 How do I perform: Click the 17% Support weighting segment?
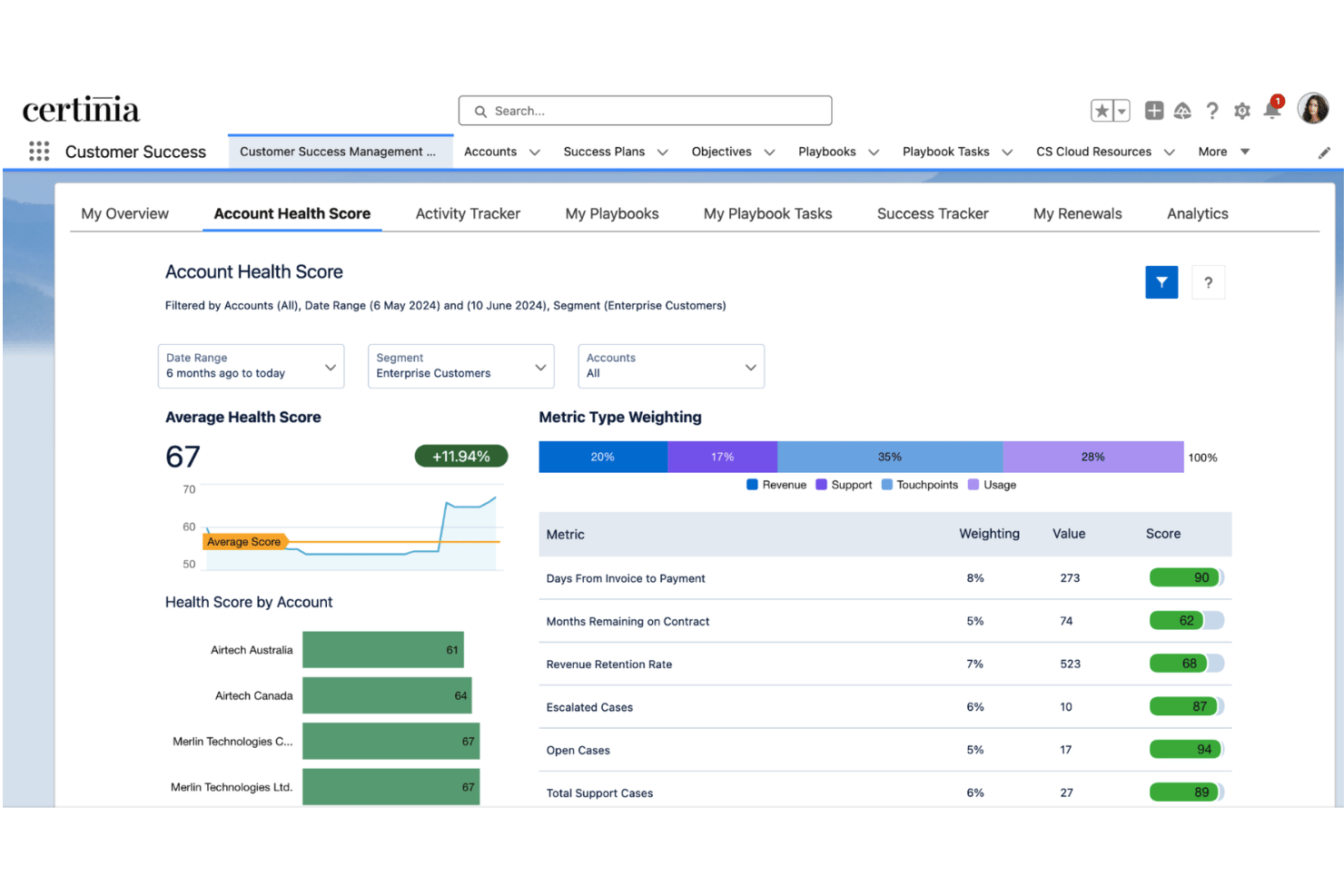click(723, 457)
